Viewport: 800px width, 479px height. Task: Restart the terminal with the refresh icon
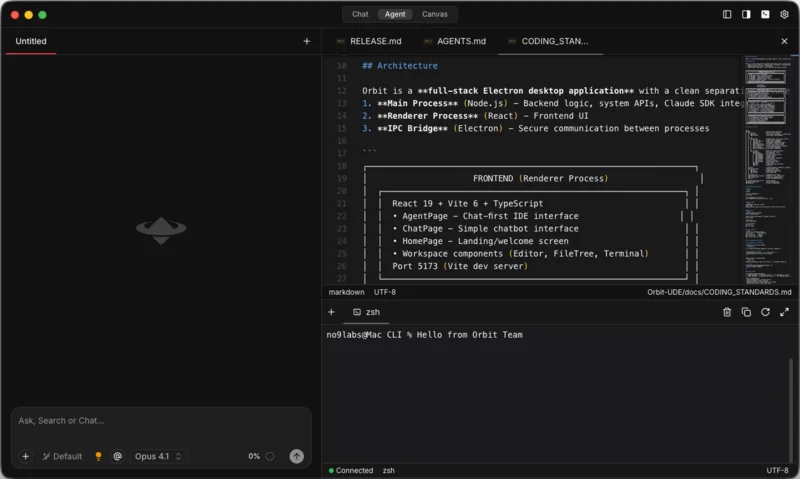765,312
